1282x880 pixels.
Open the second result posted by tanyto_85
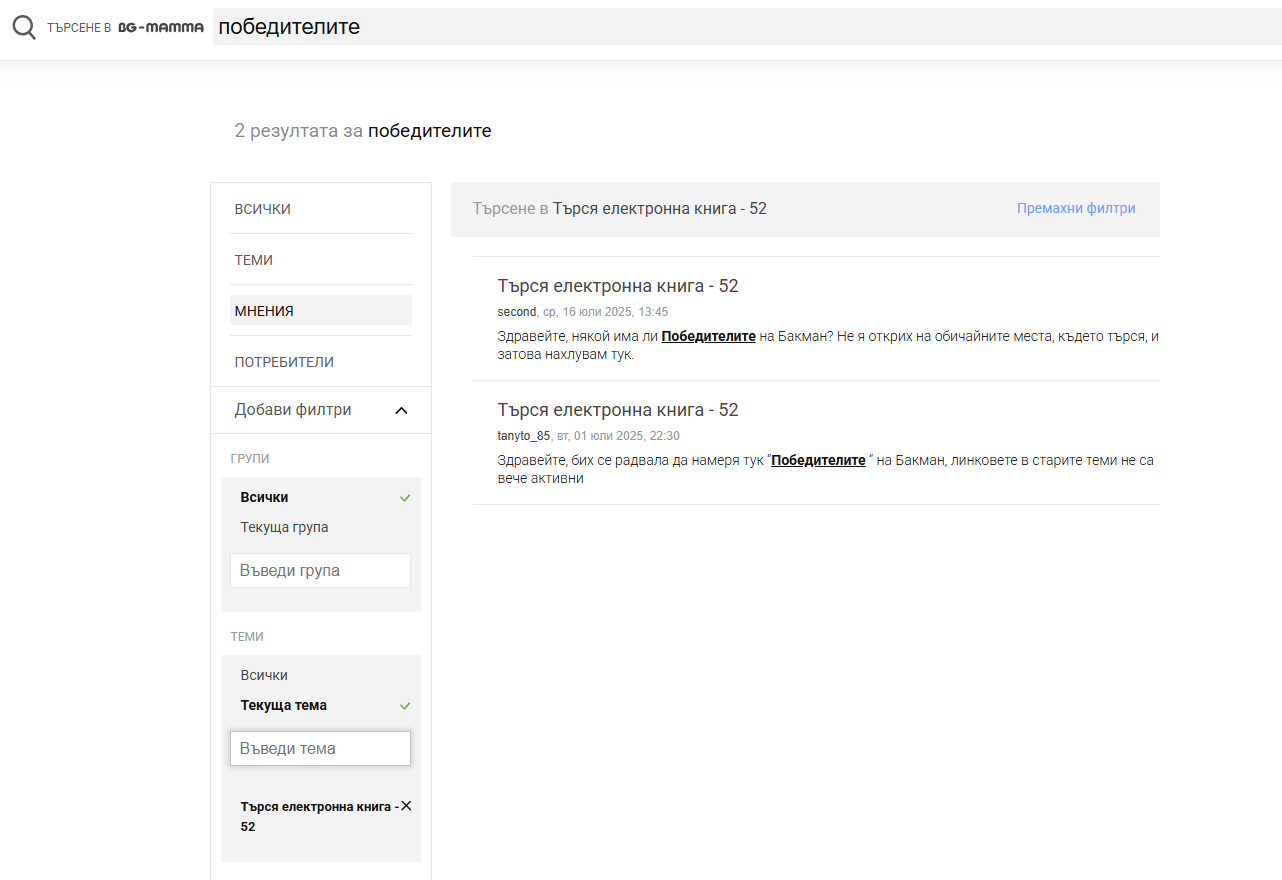click(617, 410)
